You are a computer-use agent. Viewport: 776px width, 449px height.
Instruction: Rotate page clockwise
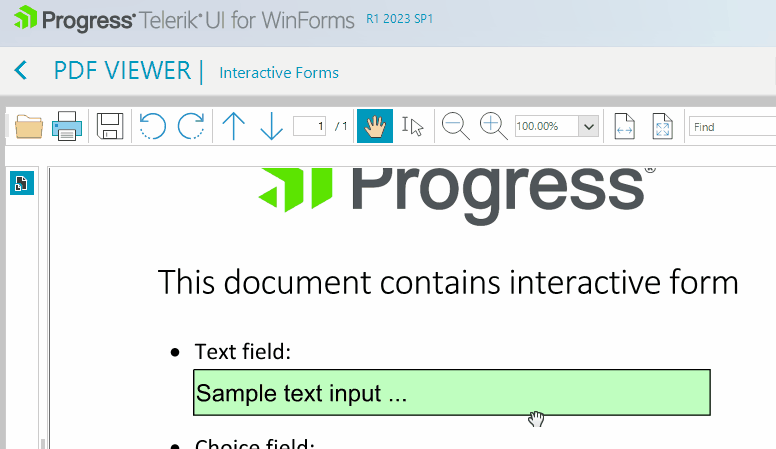coord(191,126)
